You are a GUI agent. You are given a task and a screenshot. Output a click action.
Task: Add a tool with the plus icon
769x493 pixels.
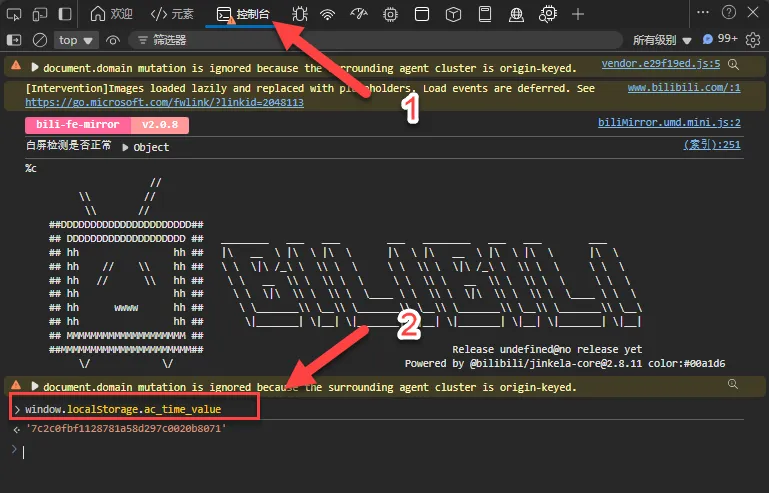point(578,14)
